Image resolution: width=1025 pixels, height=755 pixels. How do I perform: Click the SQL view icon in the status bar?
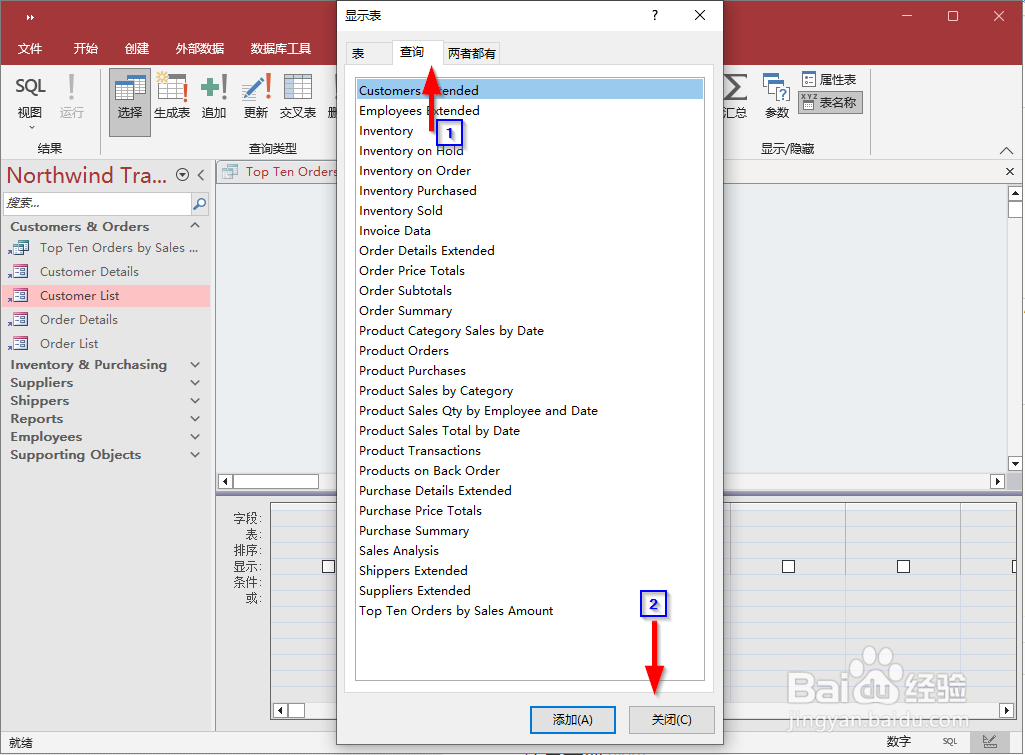click(950, 741)
